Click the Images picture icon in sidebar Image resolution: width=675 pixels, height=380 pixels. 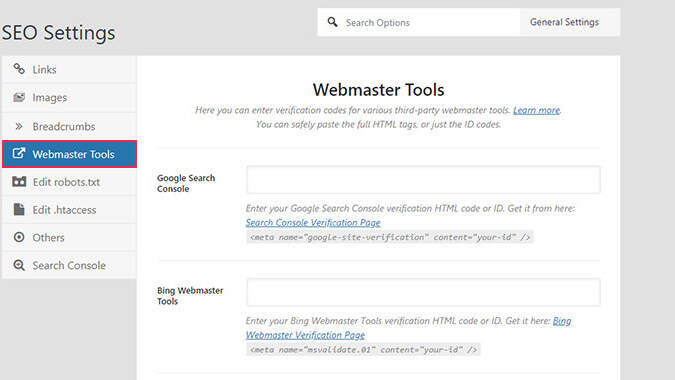tap(19, 97)
